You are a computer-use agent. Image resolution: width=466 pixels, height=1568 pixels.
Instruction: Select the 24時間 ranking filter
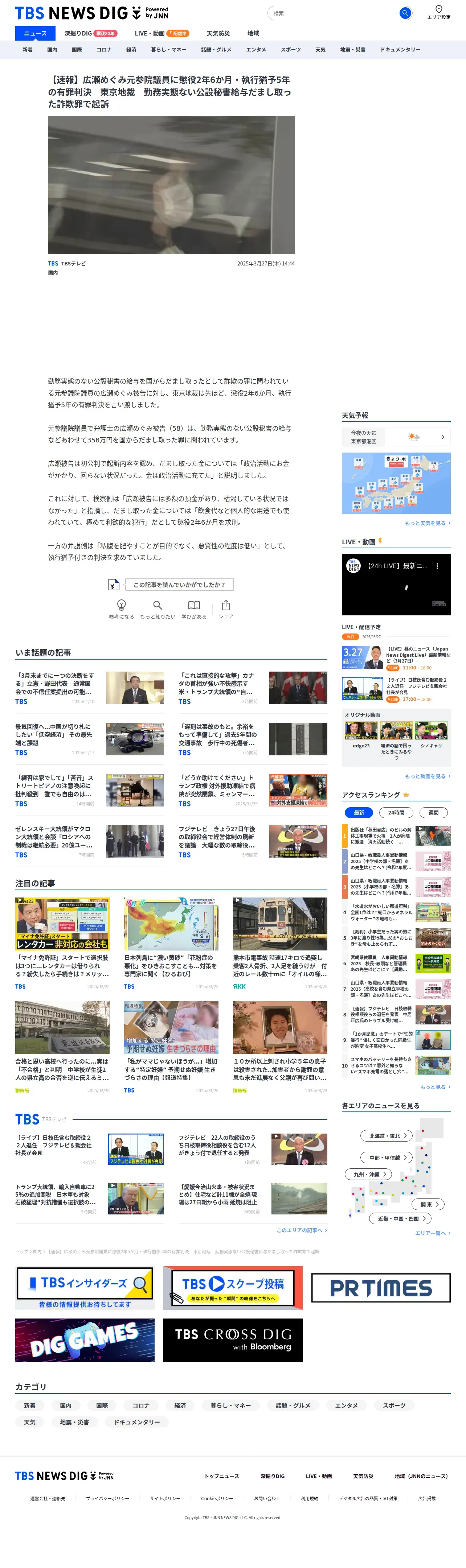click(396, 812)
